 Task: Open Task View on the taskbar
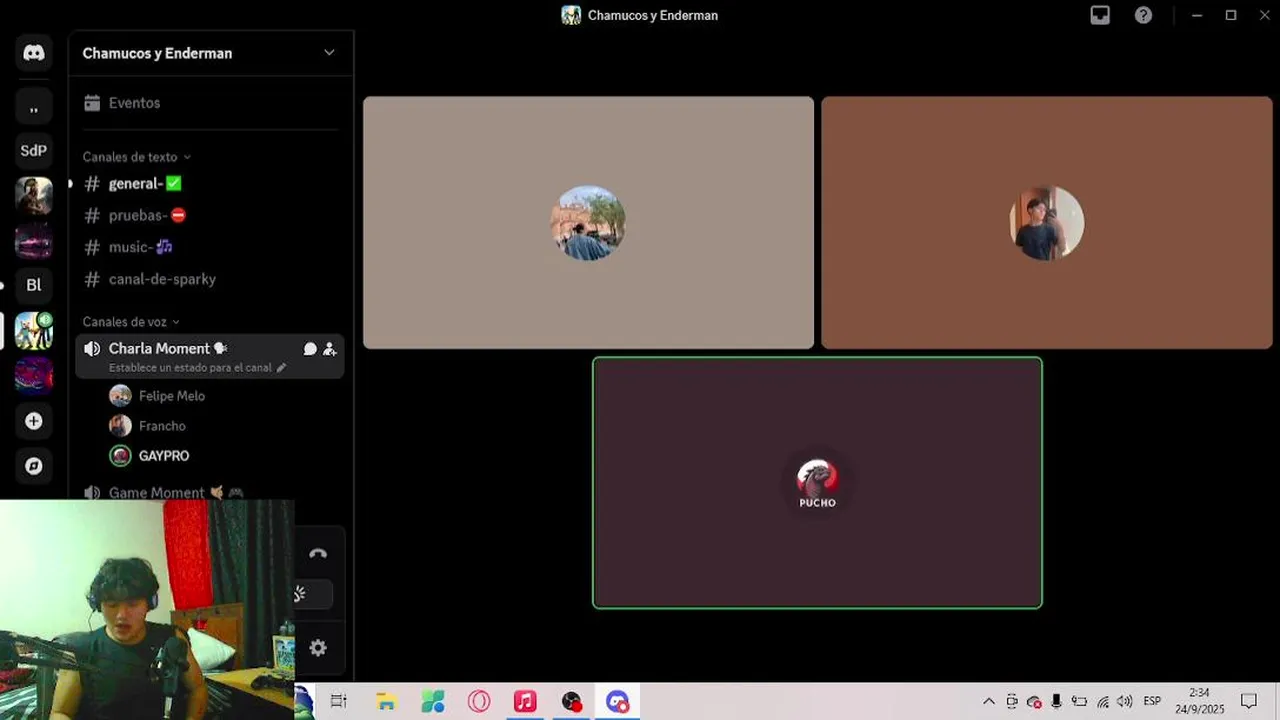point(339,702)
